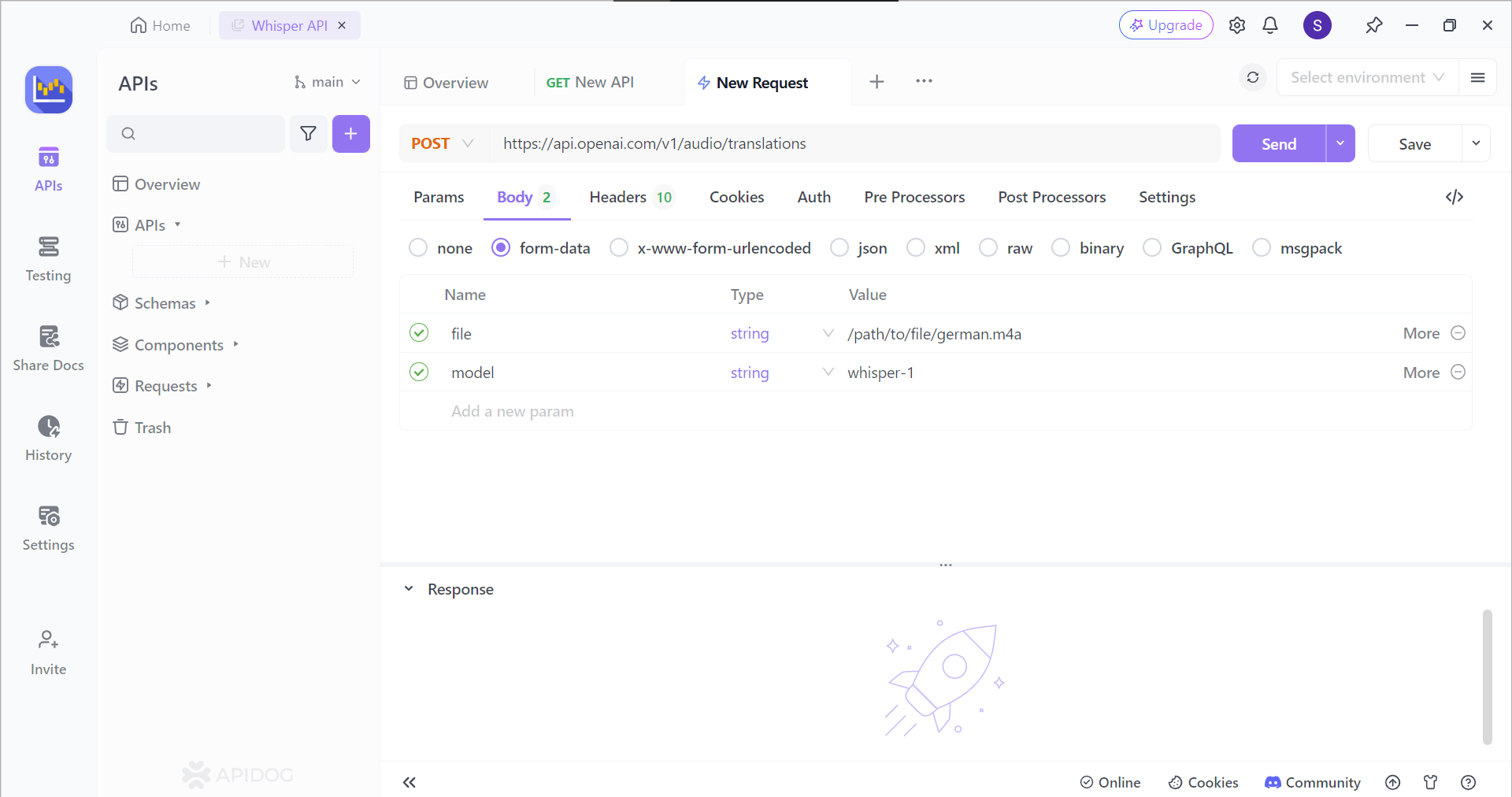
Task: Open the code snippet generator icon
Action: click(1454, 197)
